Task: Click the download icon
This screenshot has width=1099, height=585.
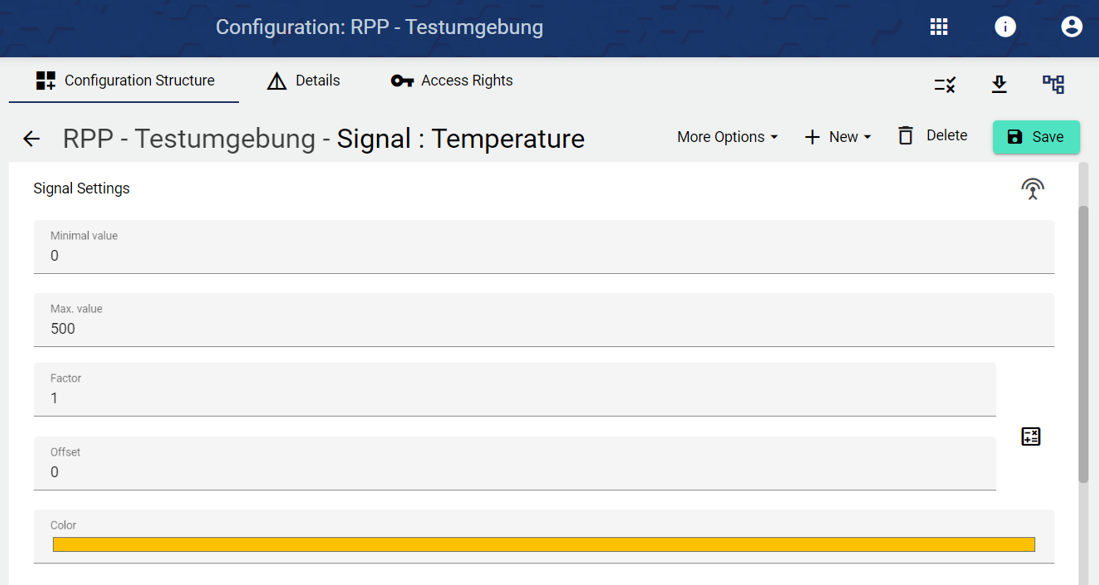Action: (x=999, y=85)
